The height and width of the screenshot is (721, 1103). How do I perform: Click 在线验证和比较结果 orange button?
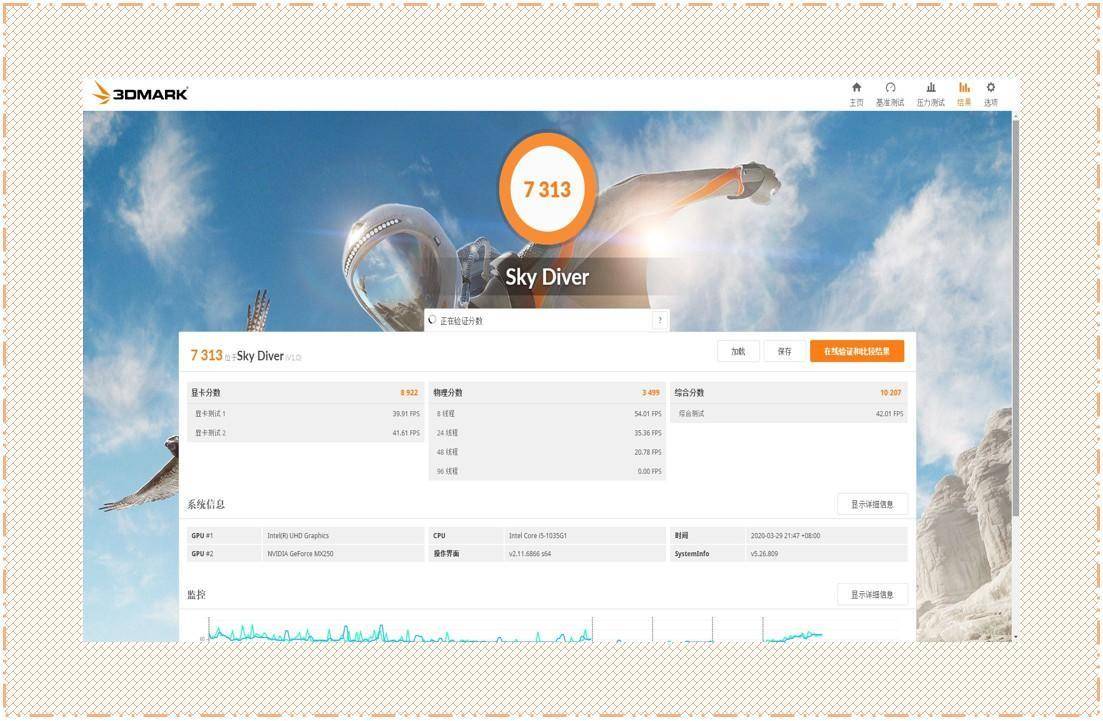click(857, 351)
